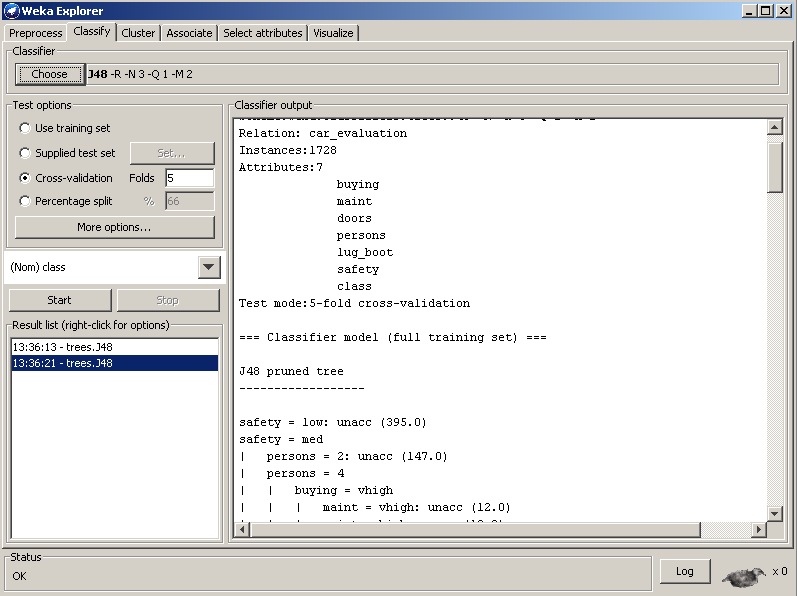Click the Choose classifier button
The width and height of the screenshot is (797, 596).
[49, 74]
